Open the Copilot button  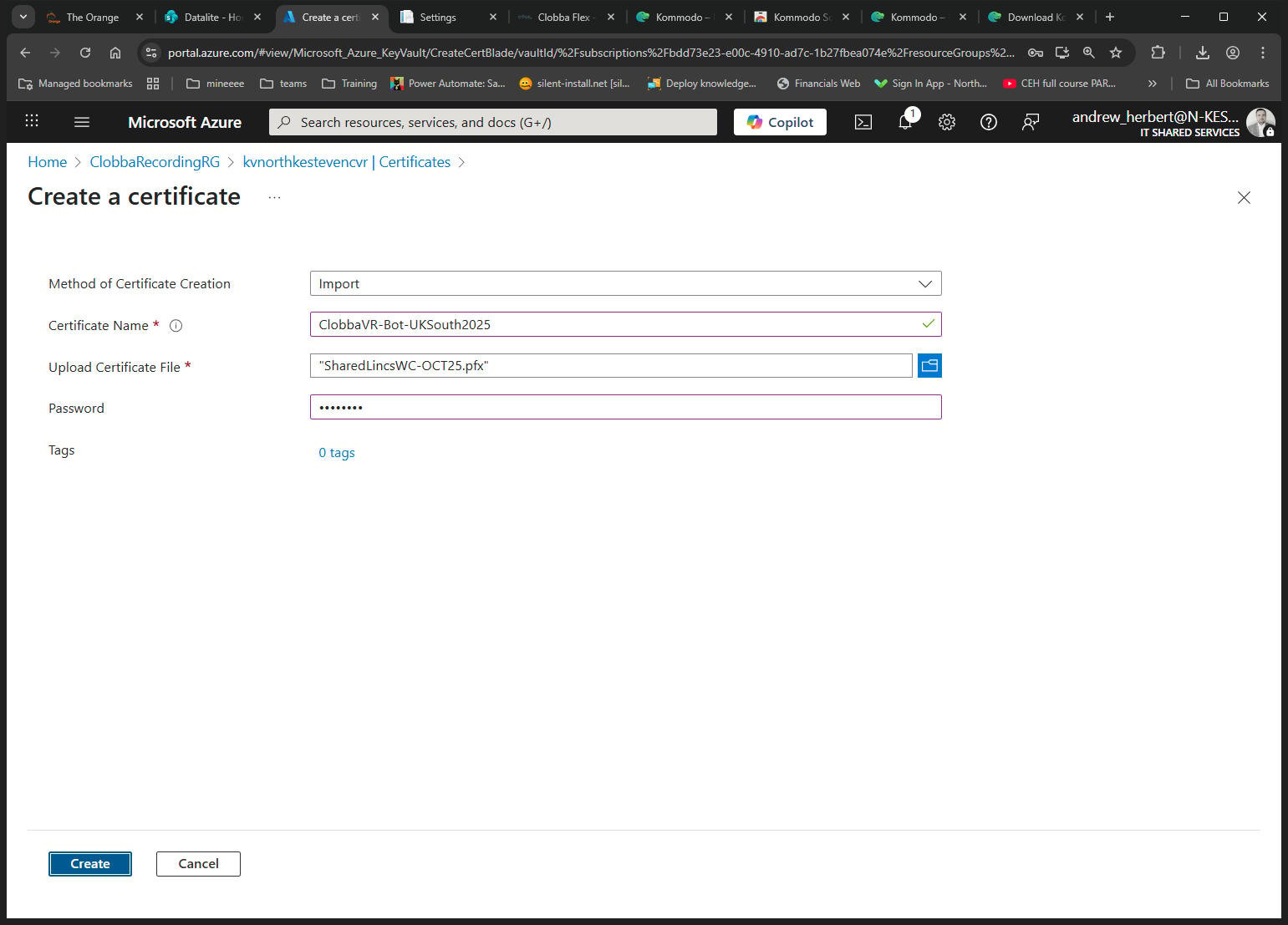click(780, 122)
